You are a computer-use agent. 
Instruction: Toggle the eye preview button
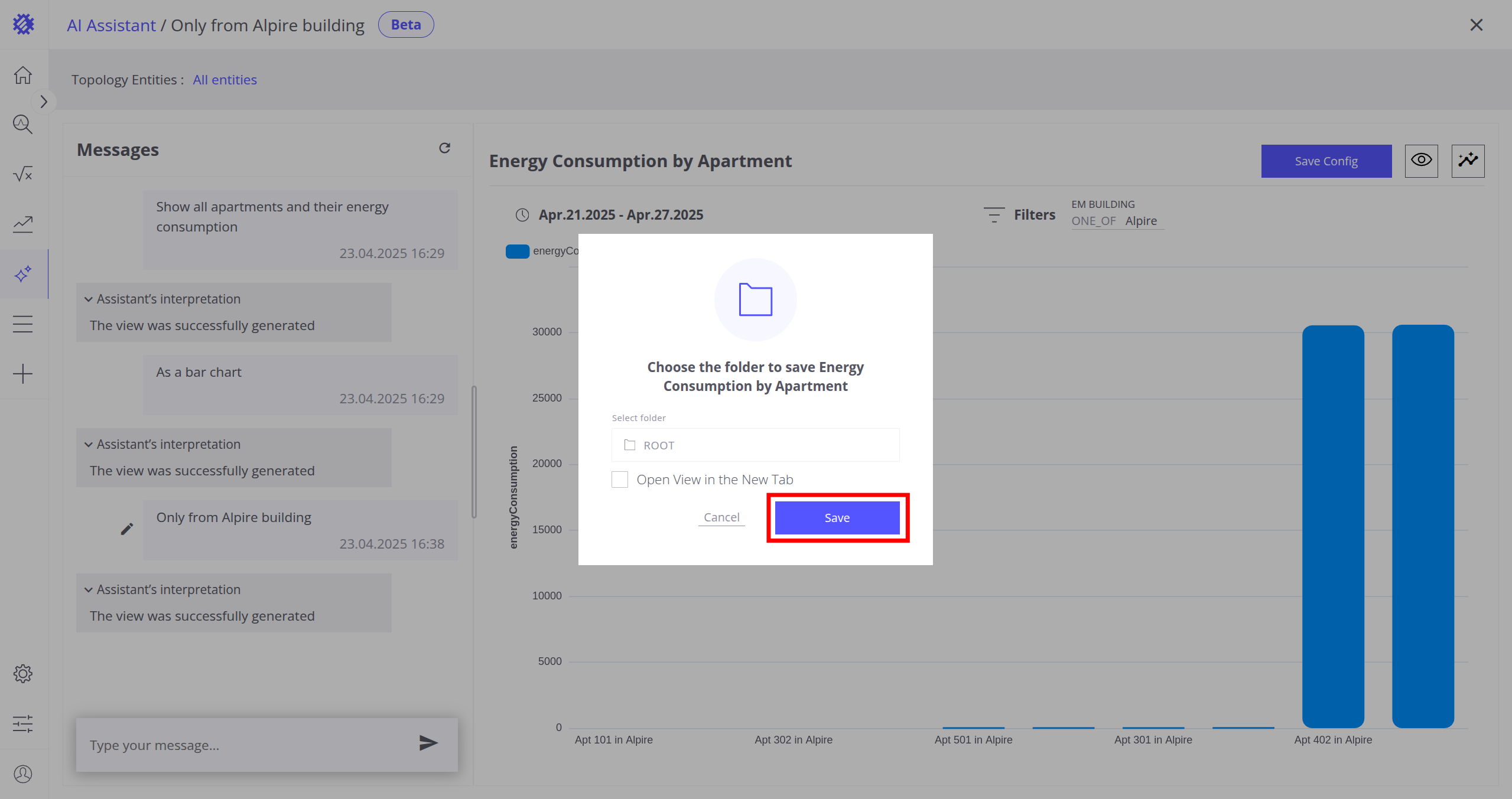point(1421,161)
